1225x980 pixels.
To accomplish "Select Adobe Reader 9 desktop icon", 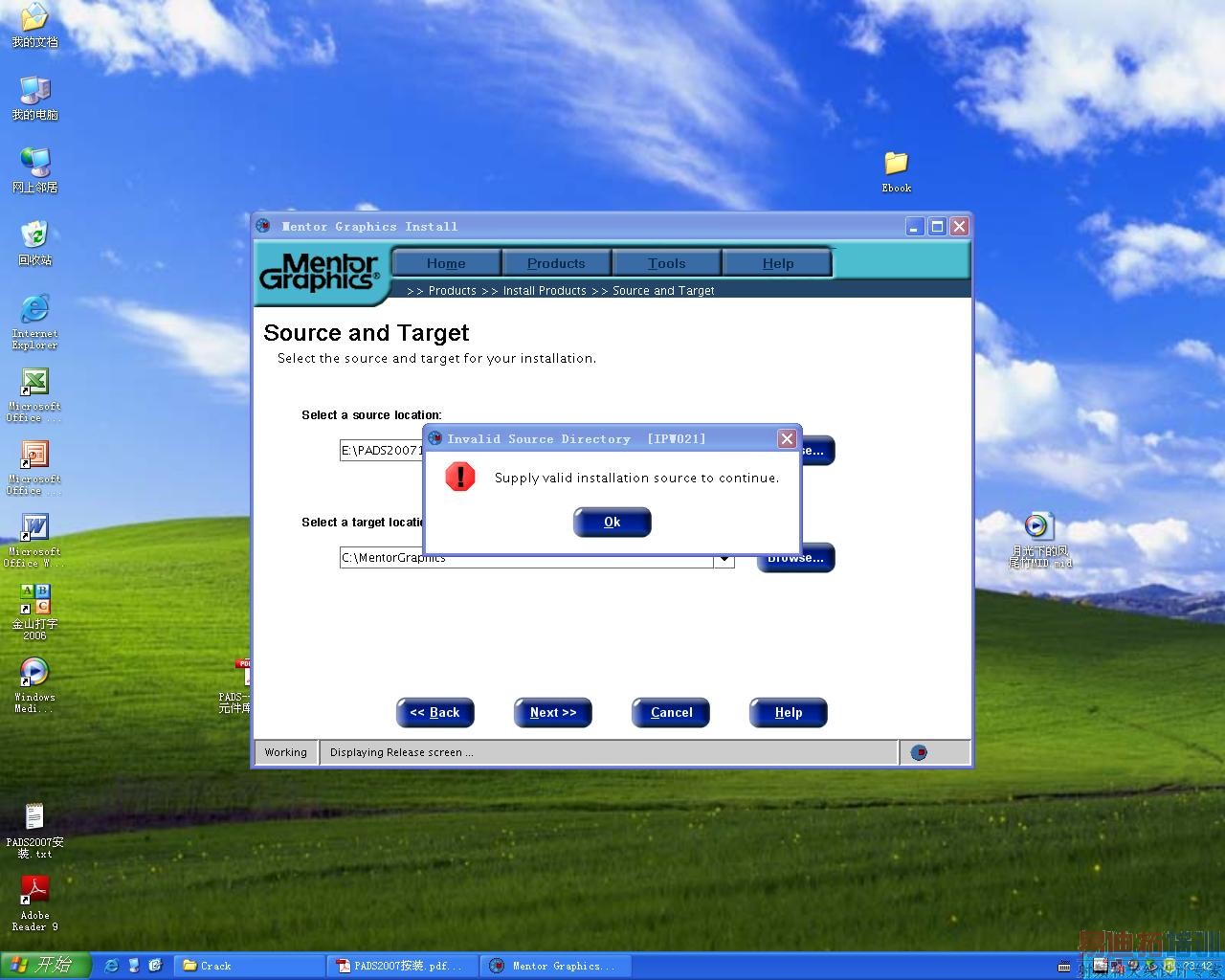I will pos(34,904).
